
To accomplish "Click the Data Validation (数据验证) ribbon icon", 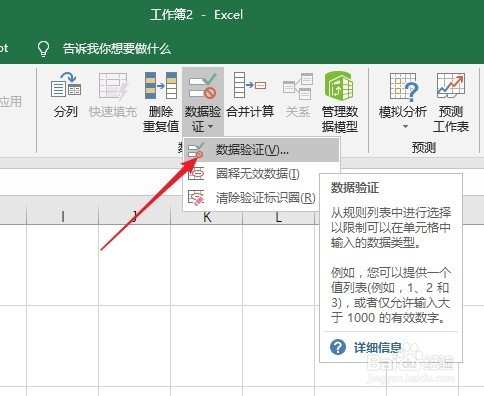I will [x=202, y=86].
